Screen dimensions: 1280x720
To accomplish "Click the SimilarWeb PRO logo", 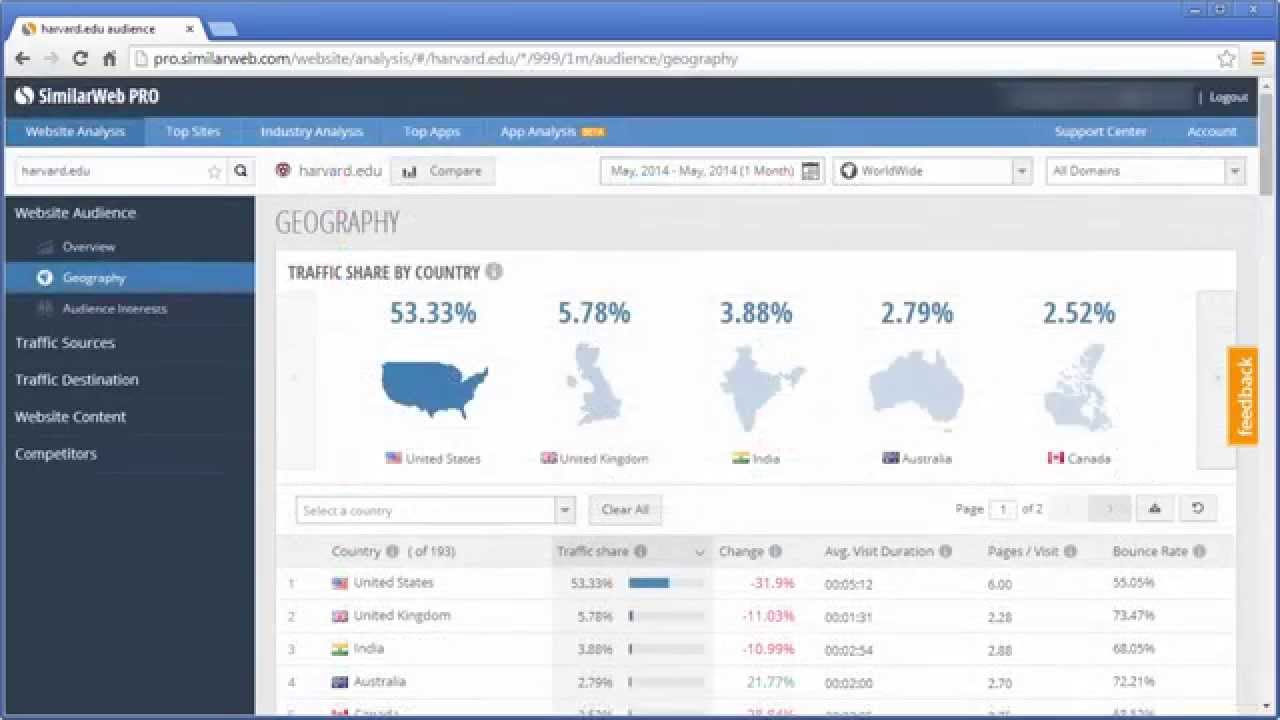I will point(87,96).
